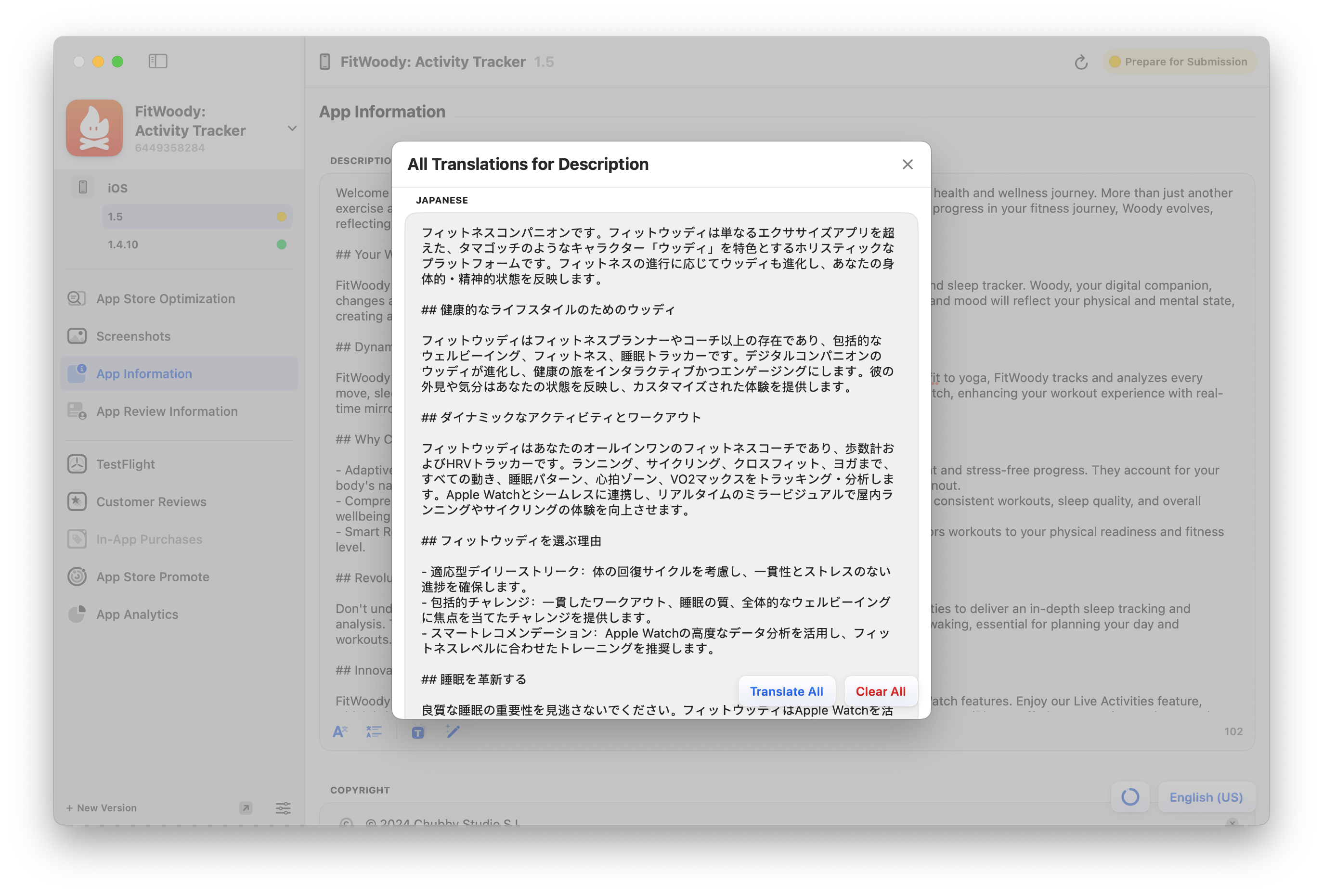
Task: Open App Store Optimization section
Action: 165,298
